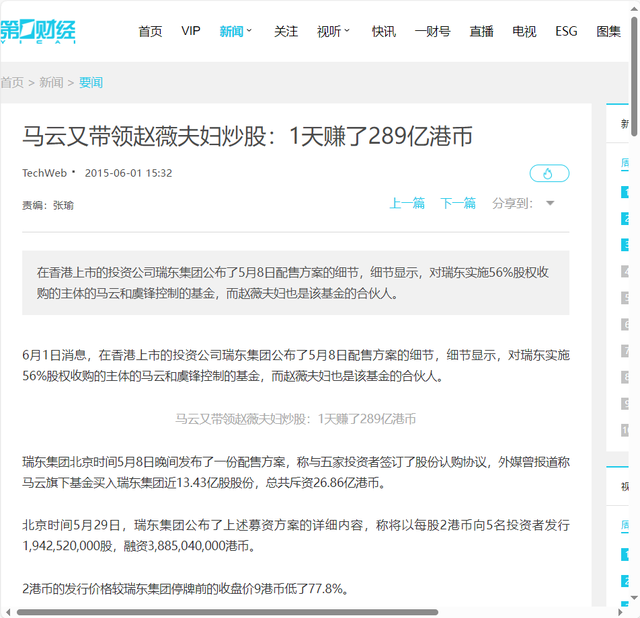Open the 电视 nav item
The image size is (640, 618).
point(524,31)
